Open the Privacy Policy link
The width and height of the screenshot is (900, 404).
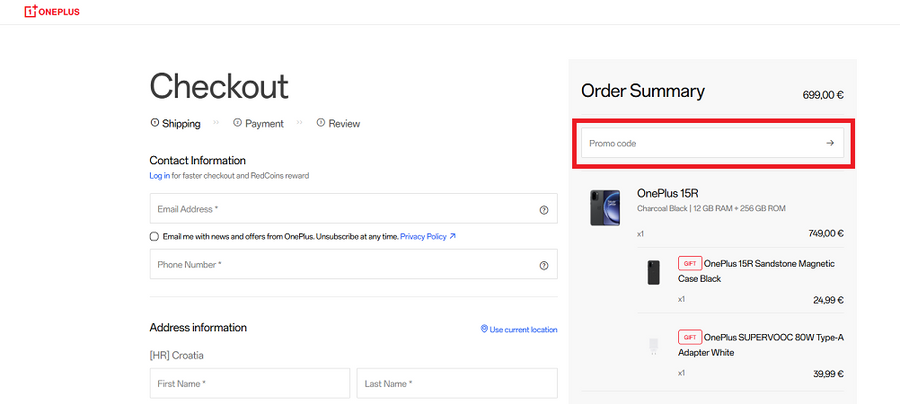(423, 237)
